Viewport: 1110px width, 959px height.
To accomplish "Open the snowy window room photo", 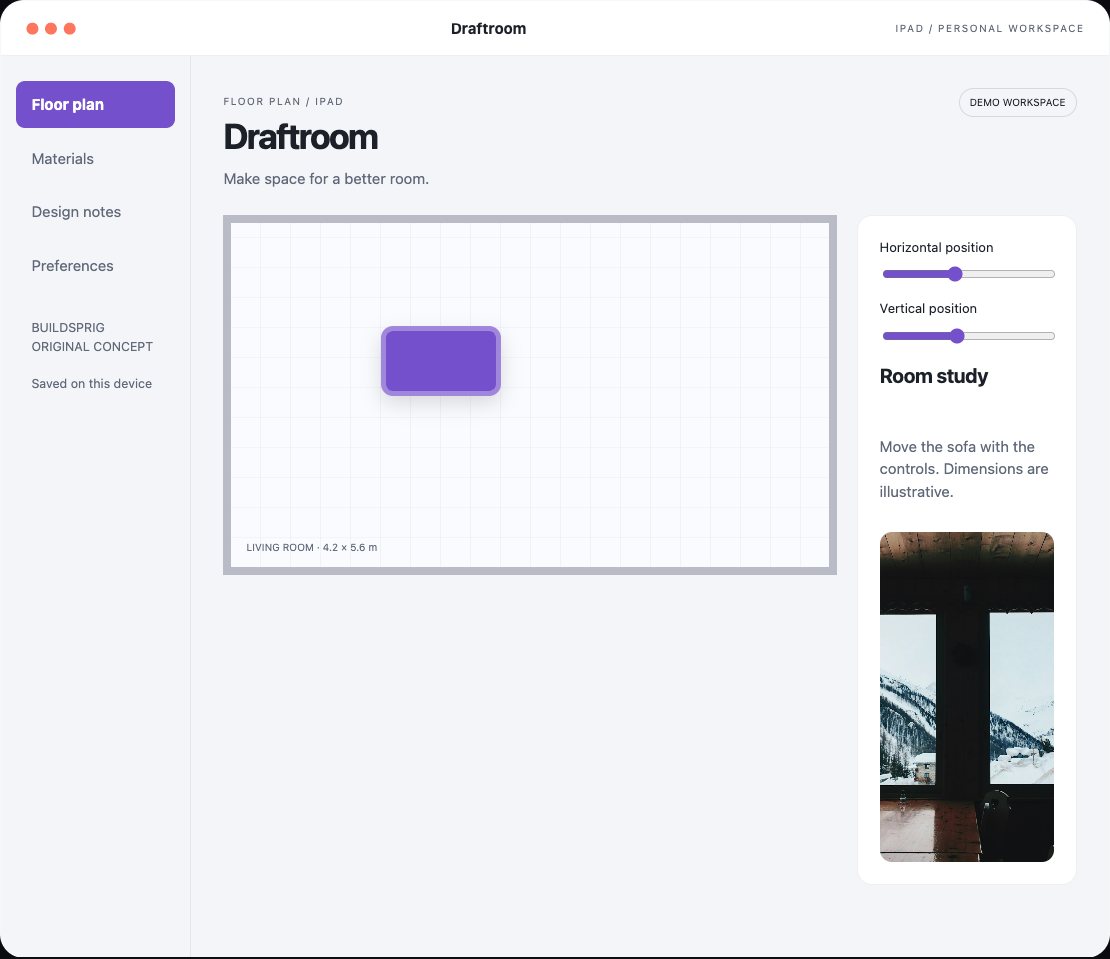I will click(x=966, y=696).
